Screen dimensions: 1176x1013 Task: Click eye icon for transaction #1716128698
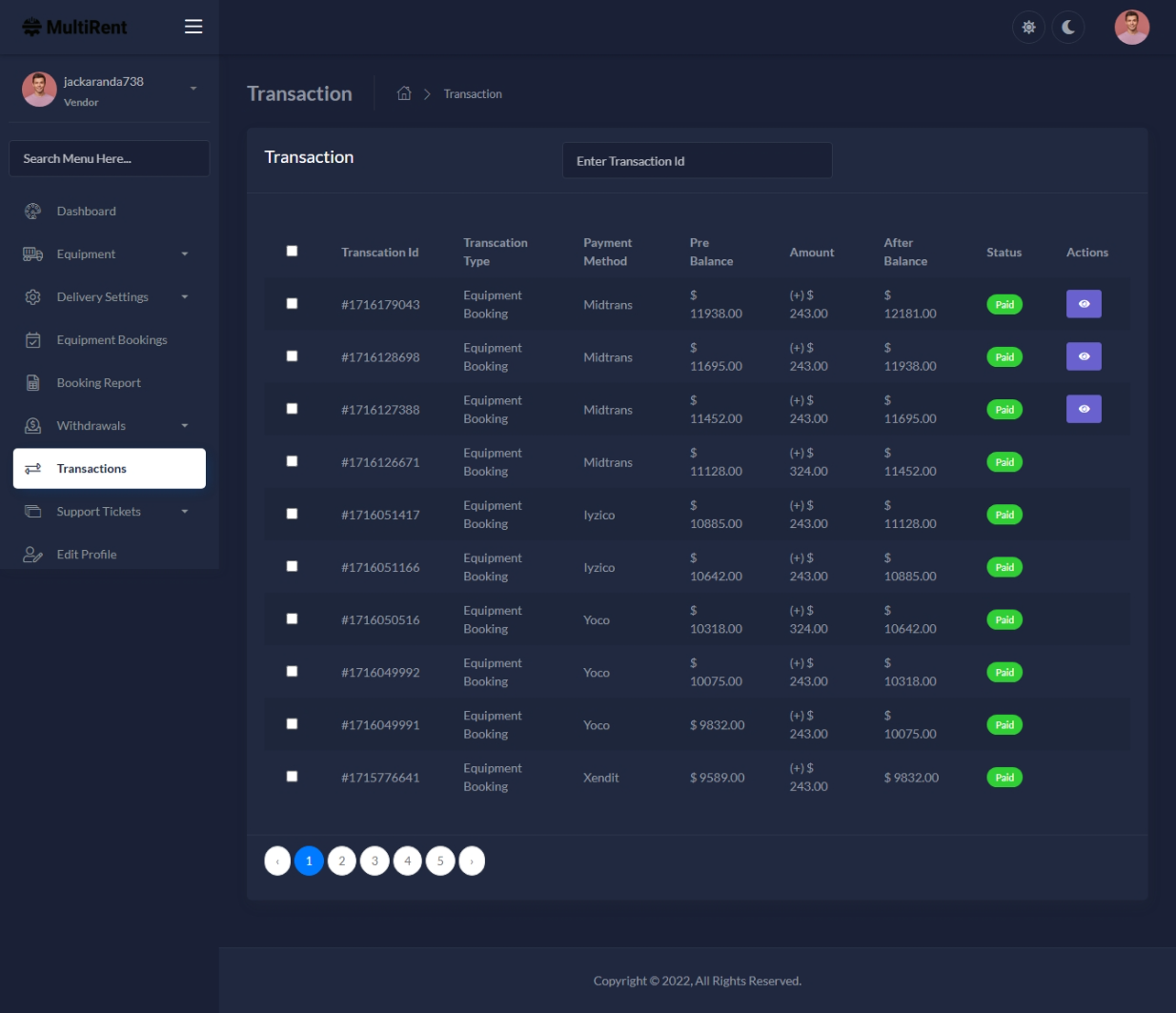click(1084, 356)
